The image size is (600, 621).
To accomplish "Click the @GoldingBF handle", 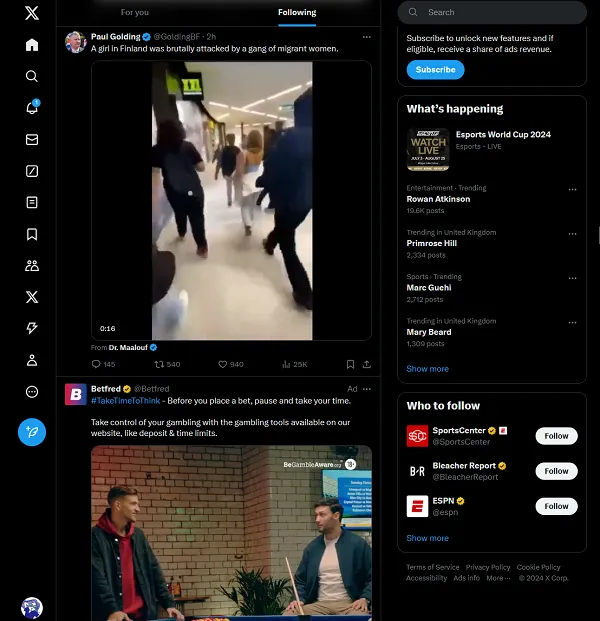I will (x=177, y=37).
